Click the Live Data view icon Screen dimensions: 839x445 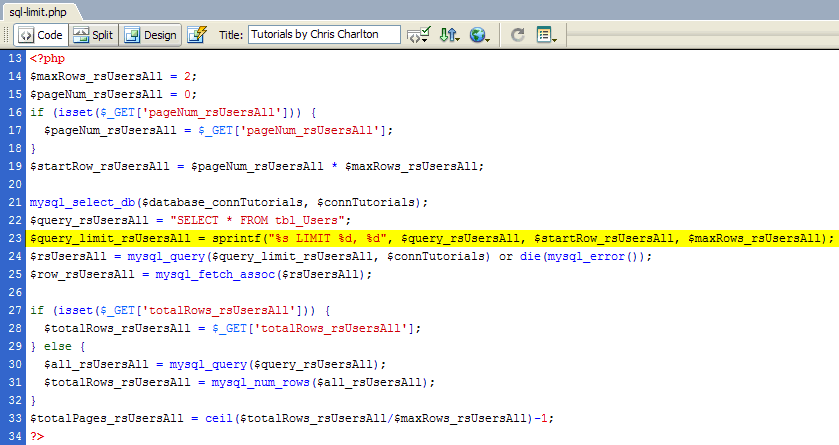pos(197,35)
